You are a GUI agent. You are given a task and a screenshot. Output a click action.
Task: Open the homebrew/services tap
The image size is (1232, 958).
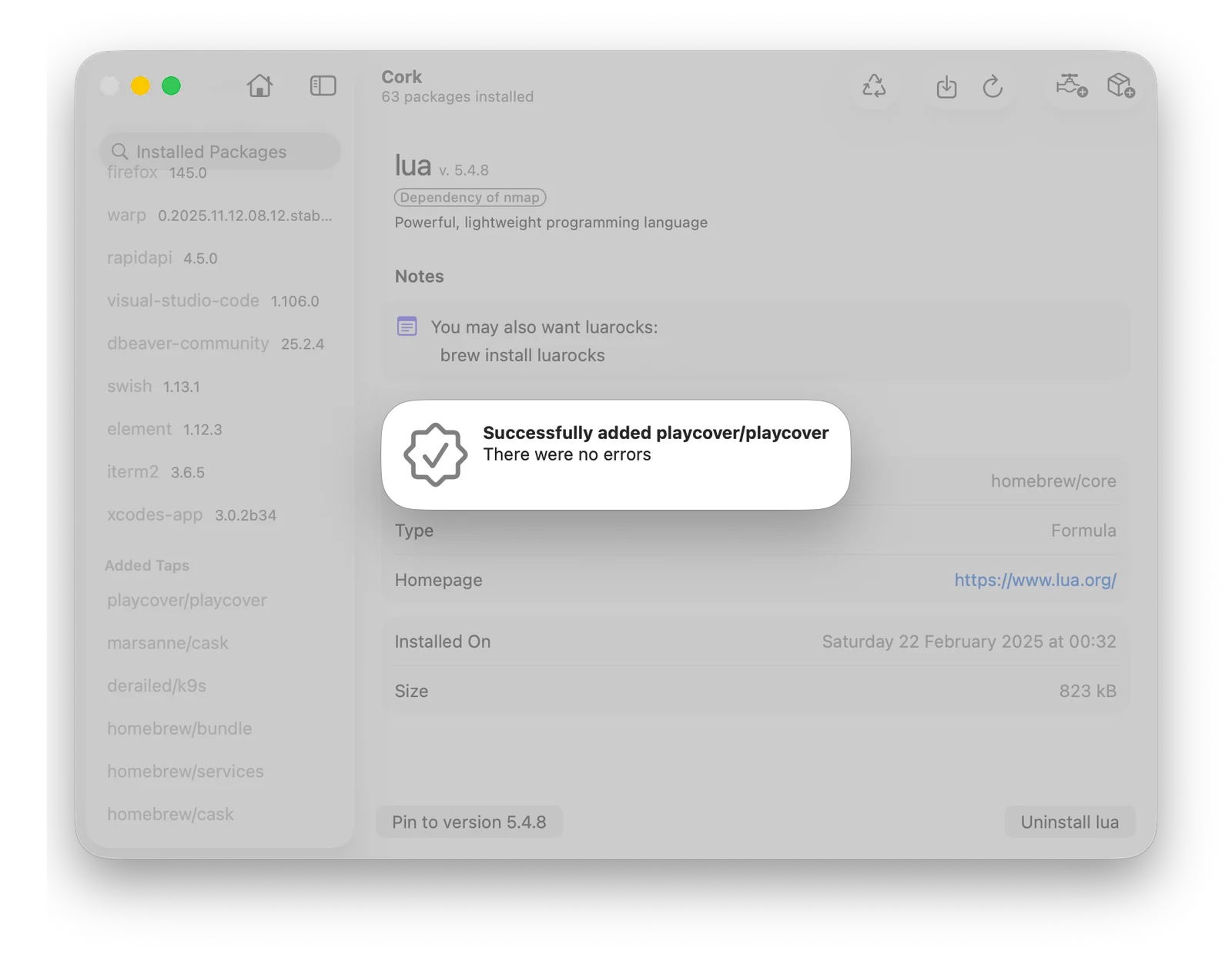tap(186, 771)
